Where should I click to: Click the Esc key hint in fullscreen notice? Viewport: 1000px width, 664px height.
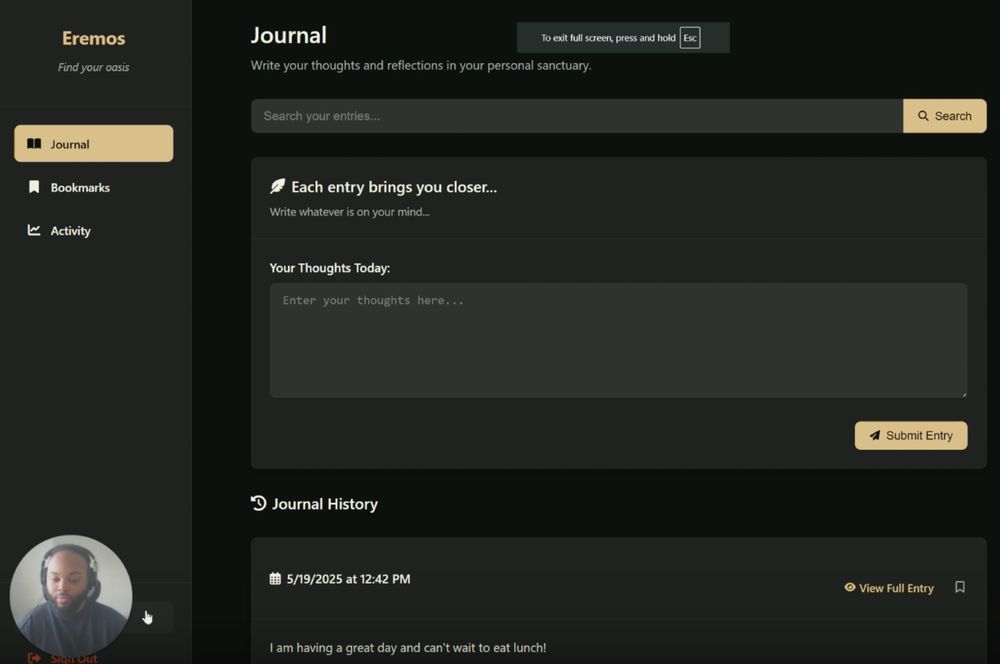(690, 38)
